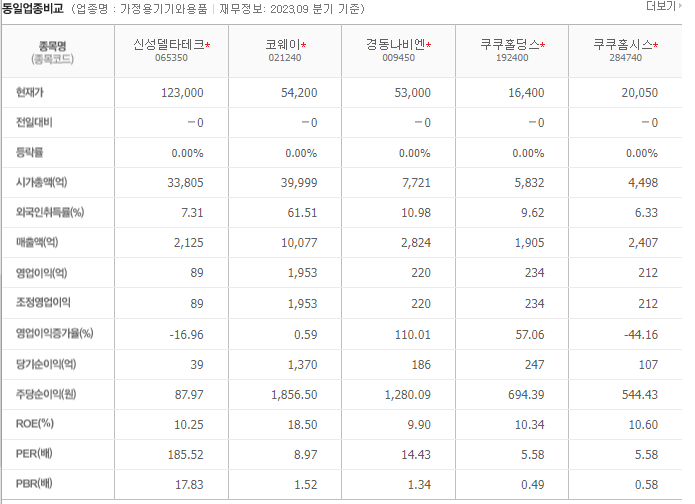Click current price 53,000 cell
This screenshot has height=504, width=695.
(413, 93)
